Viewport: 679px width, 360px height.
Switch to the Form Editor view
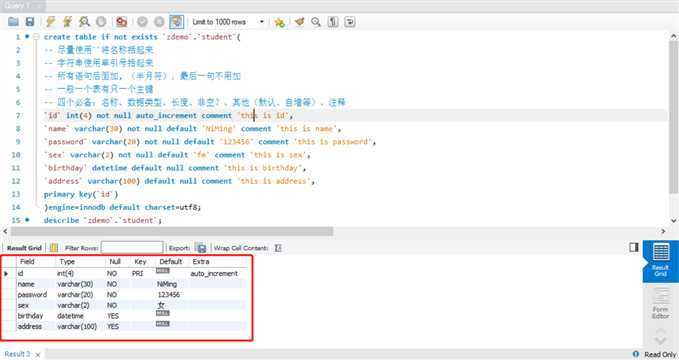tap(661, 304)
